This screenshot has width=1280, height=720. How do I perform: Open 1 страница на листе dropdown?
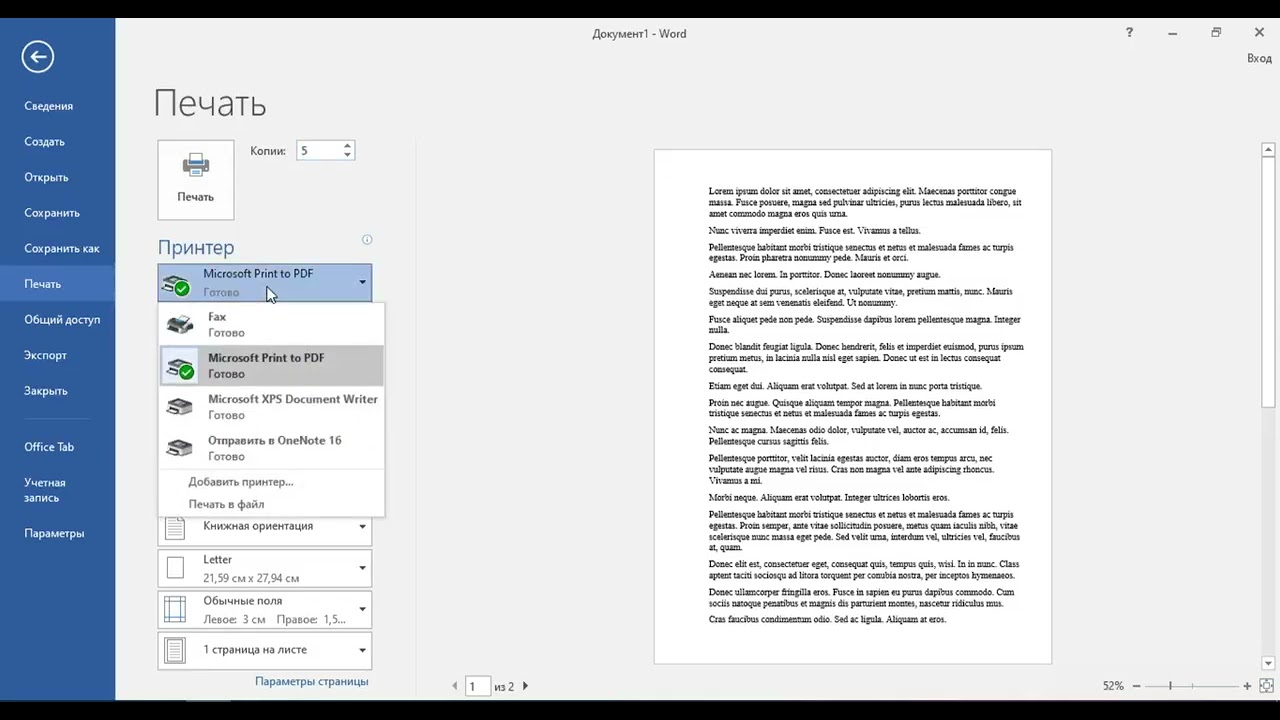pyautogui.click(x=265, y=650)
